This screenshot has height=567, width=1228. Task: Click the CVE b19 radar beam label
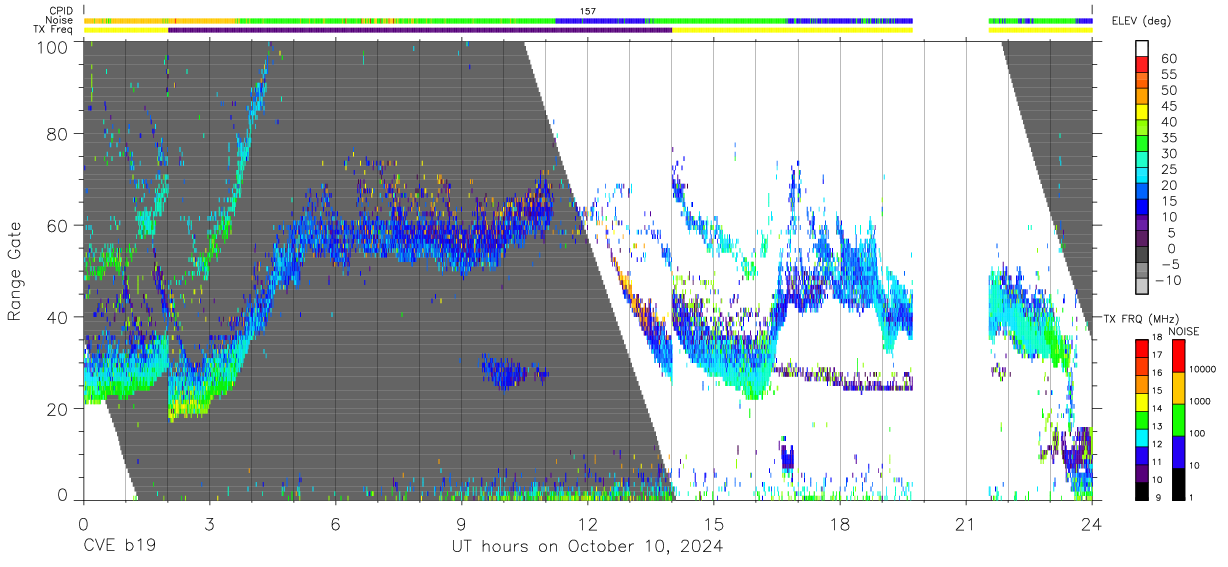tap(120, 547)
